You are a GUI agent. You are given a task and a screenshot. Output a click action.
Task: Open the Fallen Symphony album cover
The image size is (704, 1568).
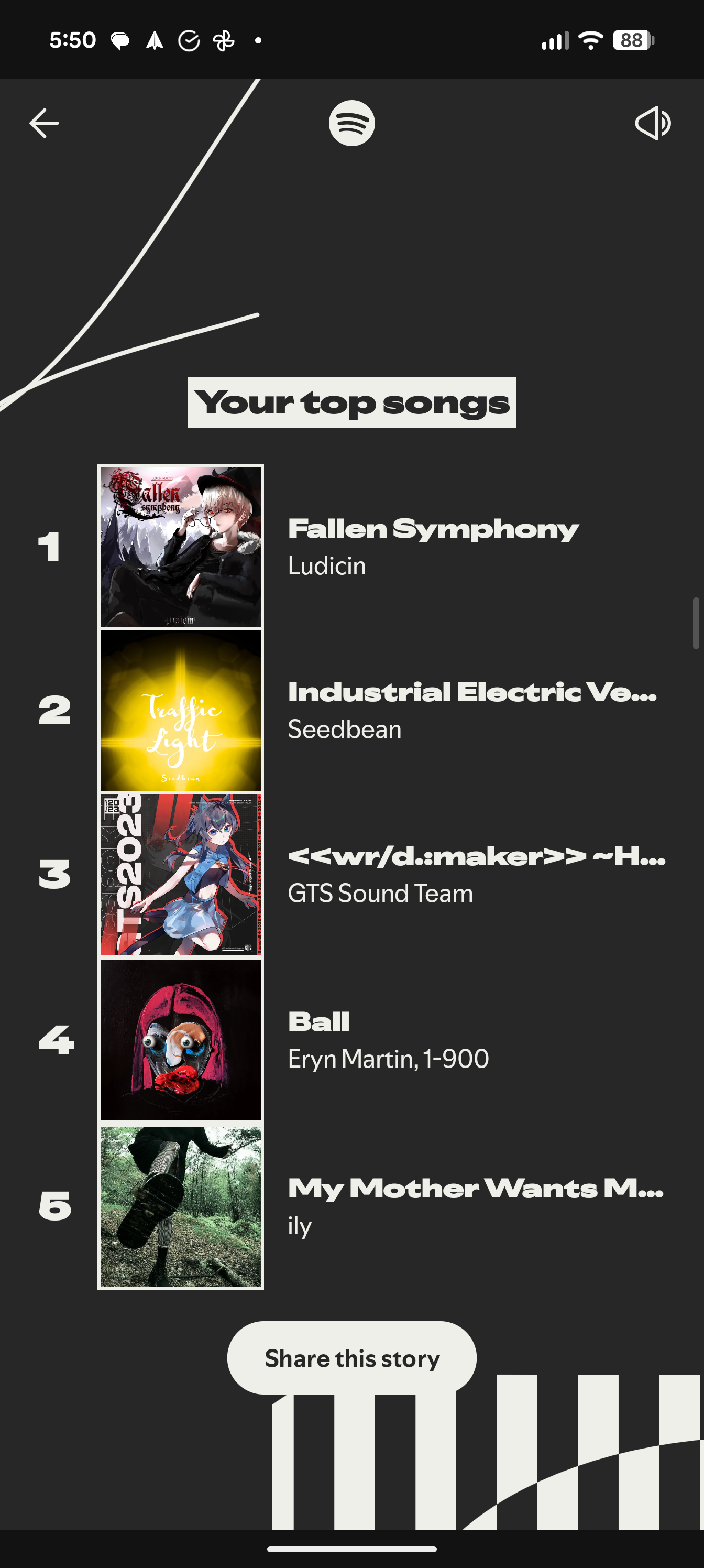tap(181, 547)
